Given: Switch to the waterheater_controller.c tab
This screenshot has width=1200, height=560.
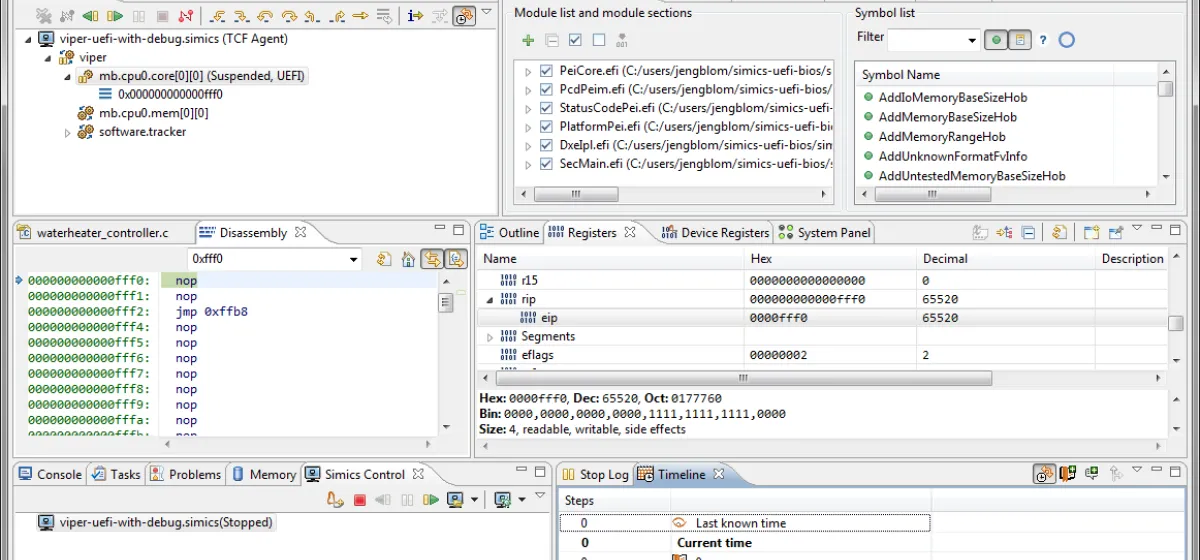Looking at the screenshot, I should (102, 233).
